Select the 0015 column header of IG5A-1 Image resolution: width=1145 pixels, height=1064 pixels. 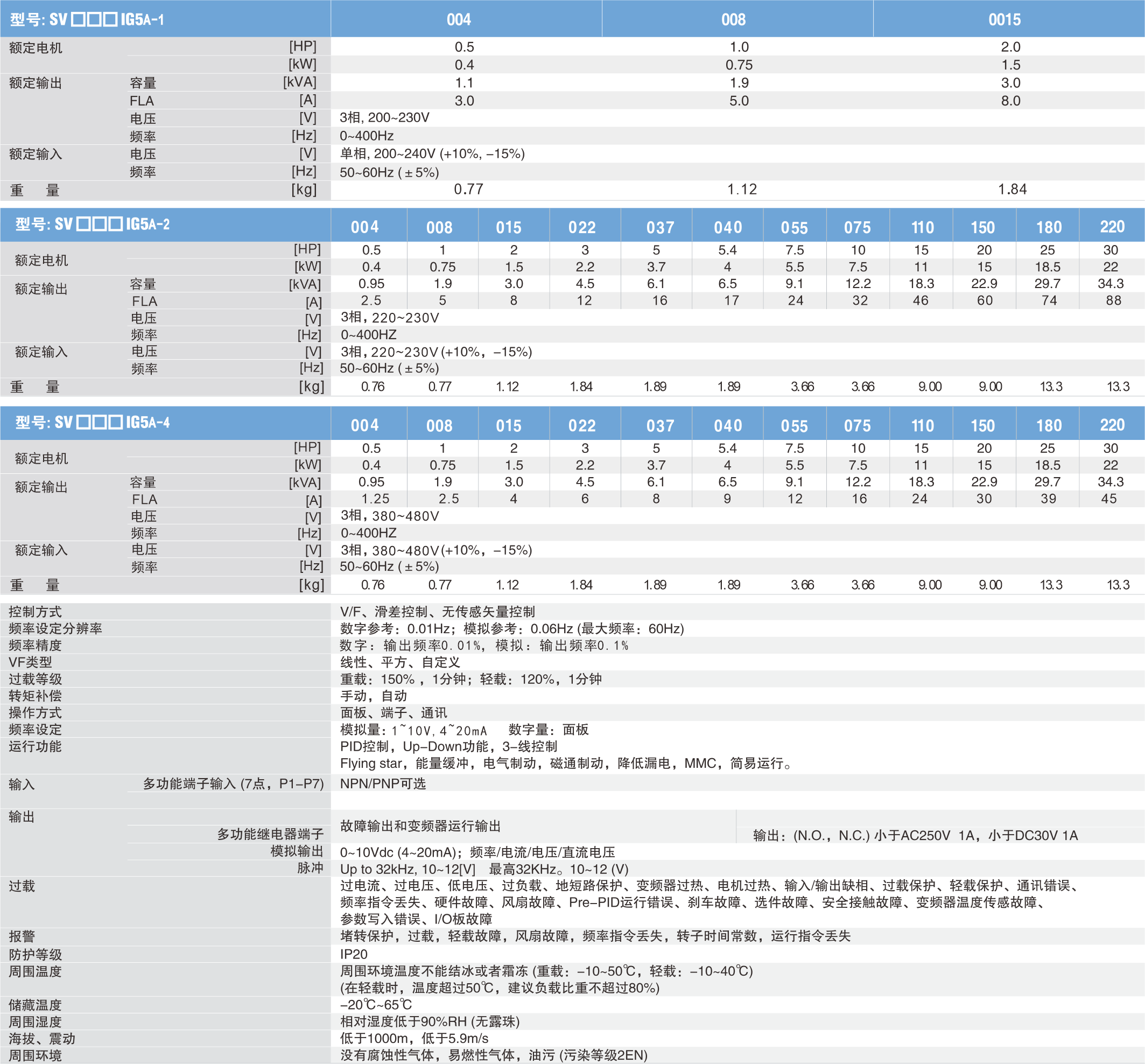(x=1004, y=19)
